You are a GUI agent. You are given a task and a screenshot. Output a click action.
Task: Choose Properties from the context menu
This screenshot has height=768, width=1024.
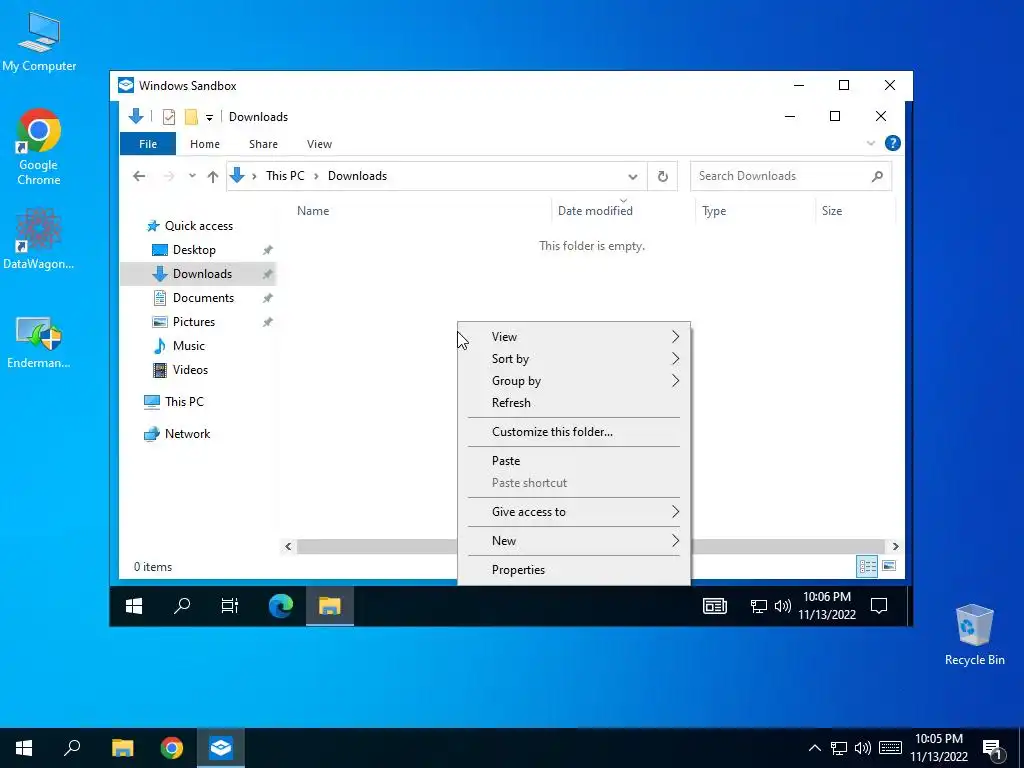(x=574, y=570)
